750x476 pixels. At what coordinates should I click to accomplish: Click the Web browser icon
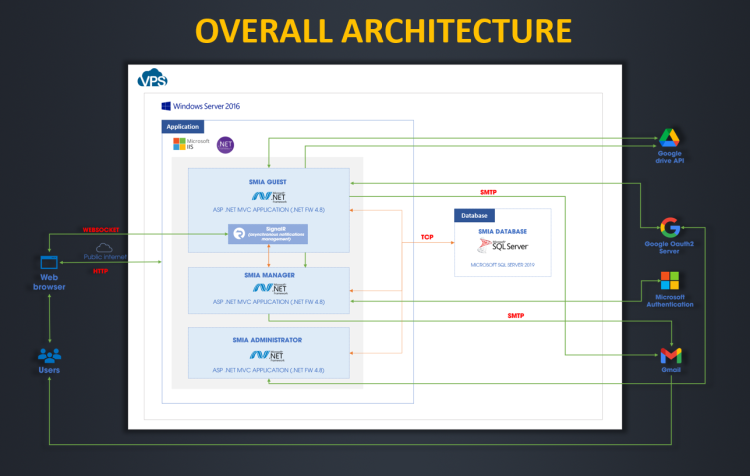(49, 263)
